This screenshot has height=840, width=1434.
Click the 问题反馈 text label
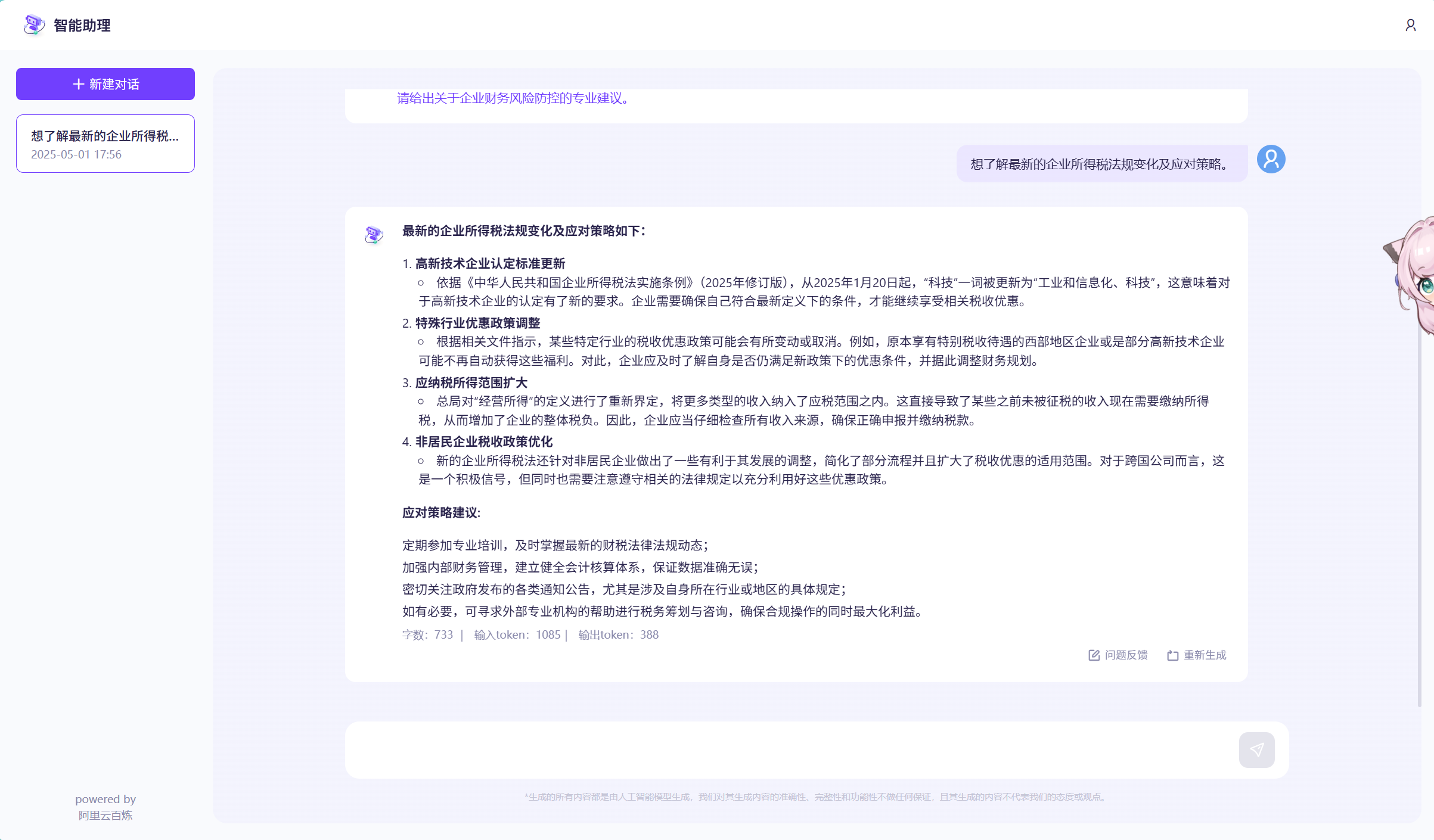[1126, 655]
